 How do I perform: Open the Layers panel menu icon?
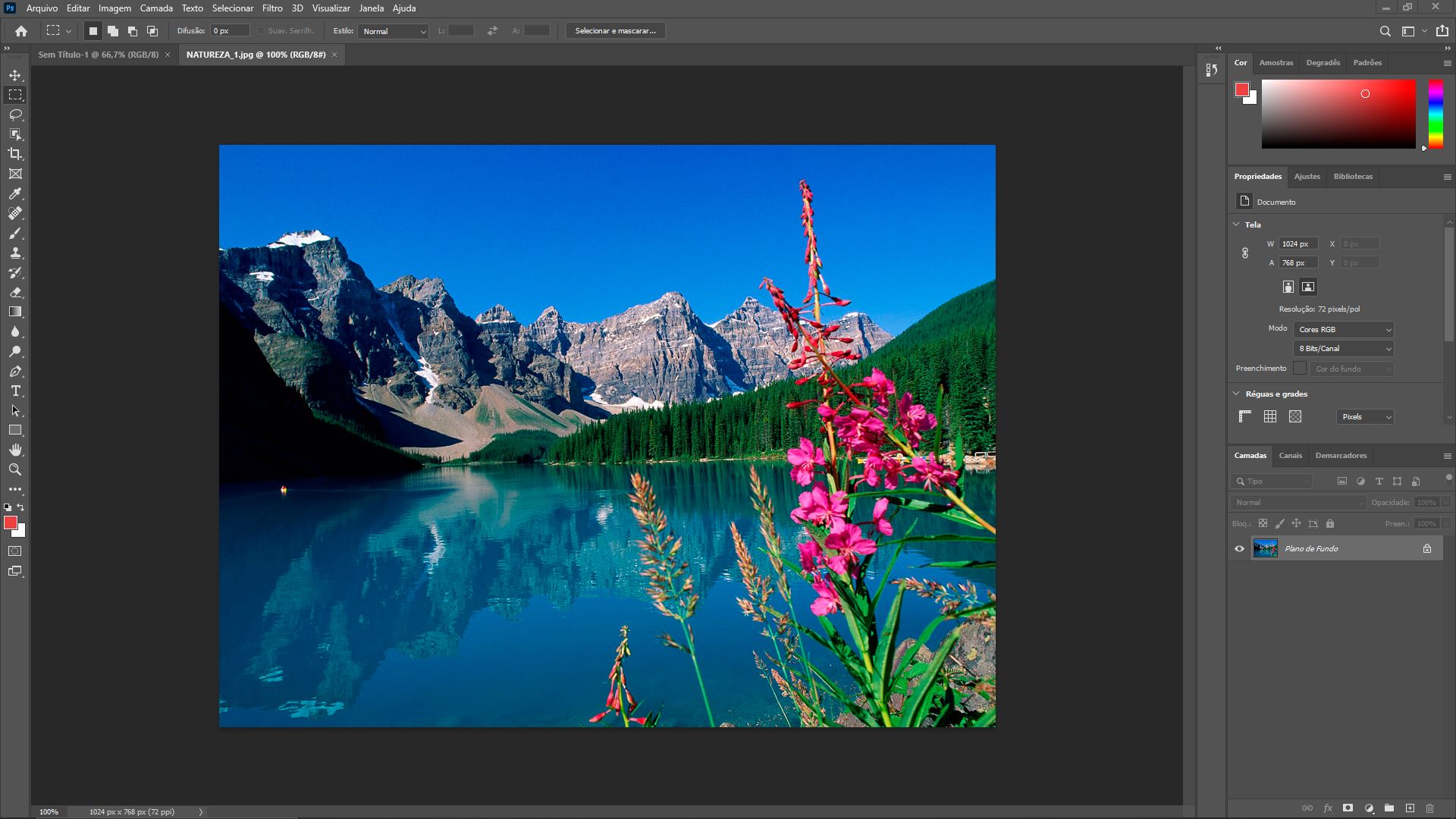[x=1448, y=455]
